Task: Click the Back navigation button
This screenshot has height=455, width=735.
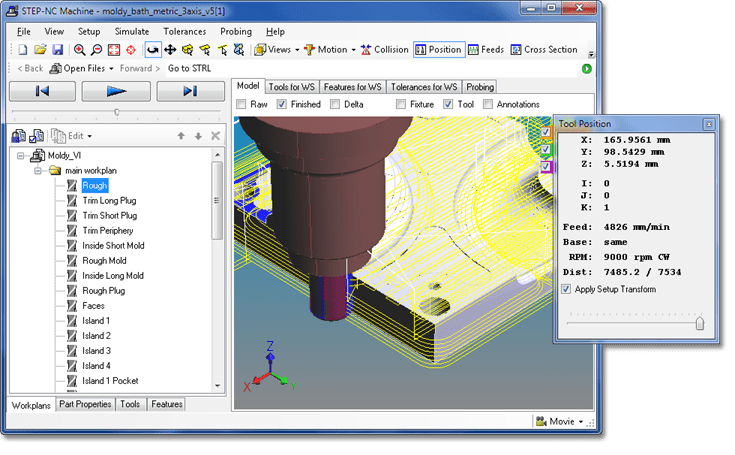Action: coord(30,68)
